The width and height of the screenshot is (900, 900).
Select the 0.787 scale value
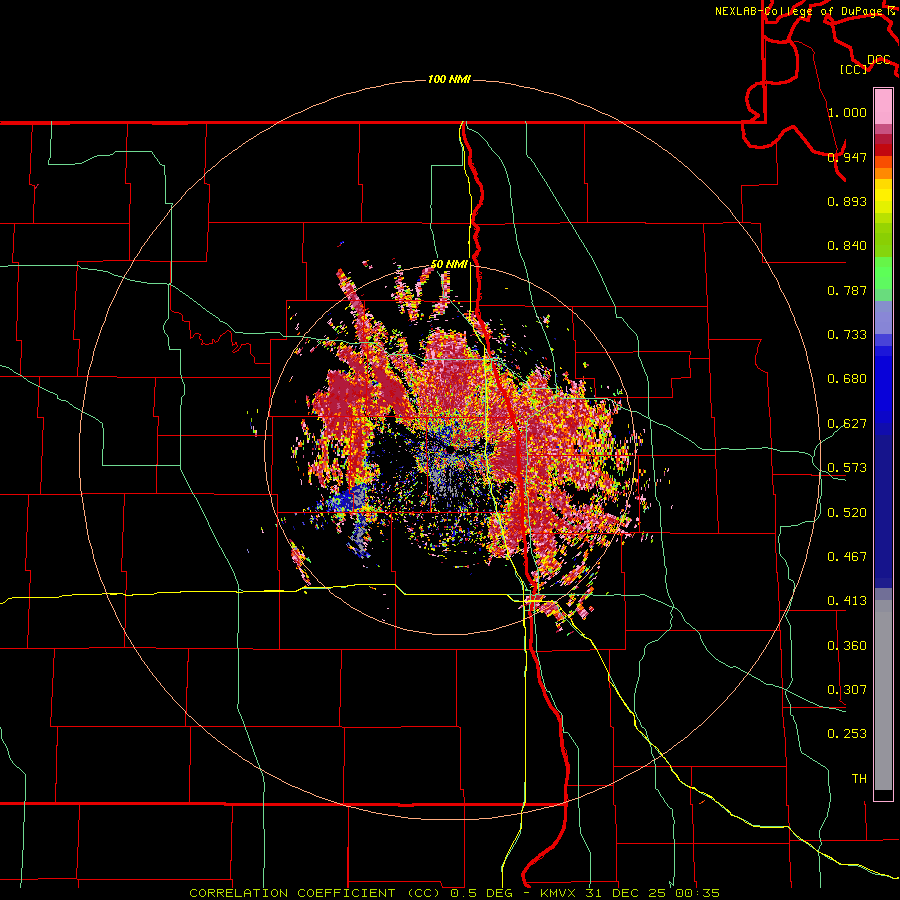pyautogui.click(x=847, y=290)
